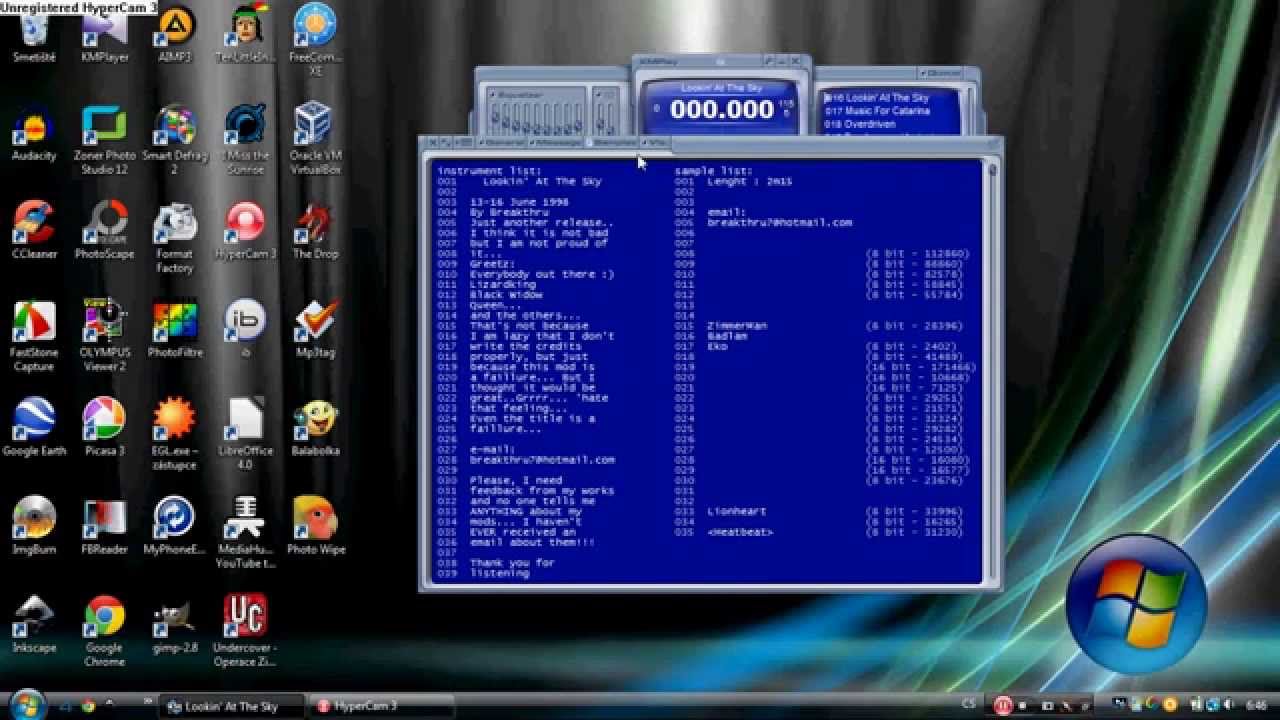1280x720 pixels.
Task: Switch to Lookin' At The Sky taskbar button
Action: pyautogui.click(x=231, y=706)
